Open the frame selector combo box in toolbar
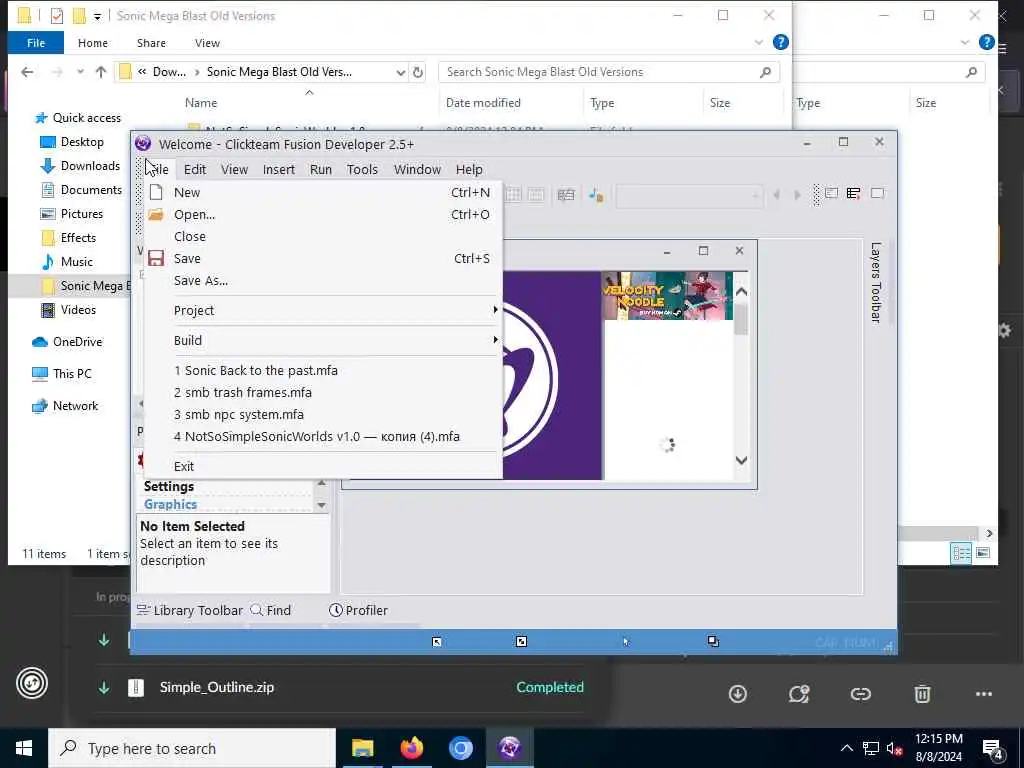 click(689, 195)
